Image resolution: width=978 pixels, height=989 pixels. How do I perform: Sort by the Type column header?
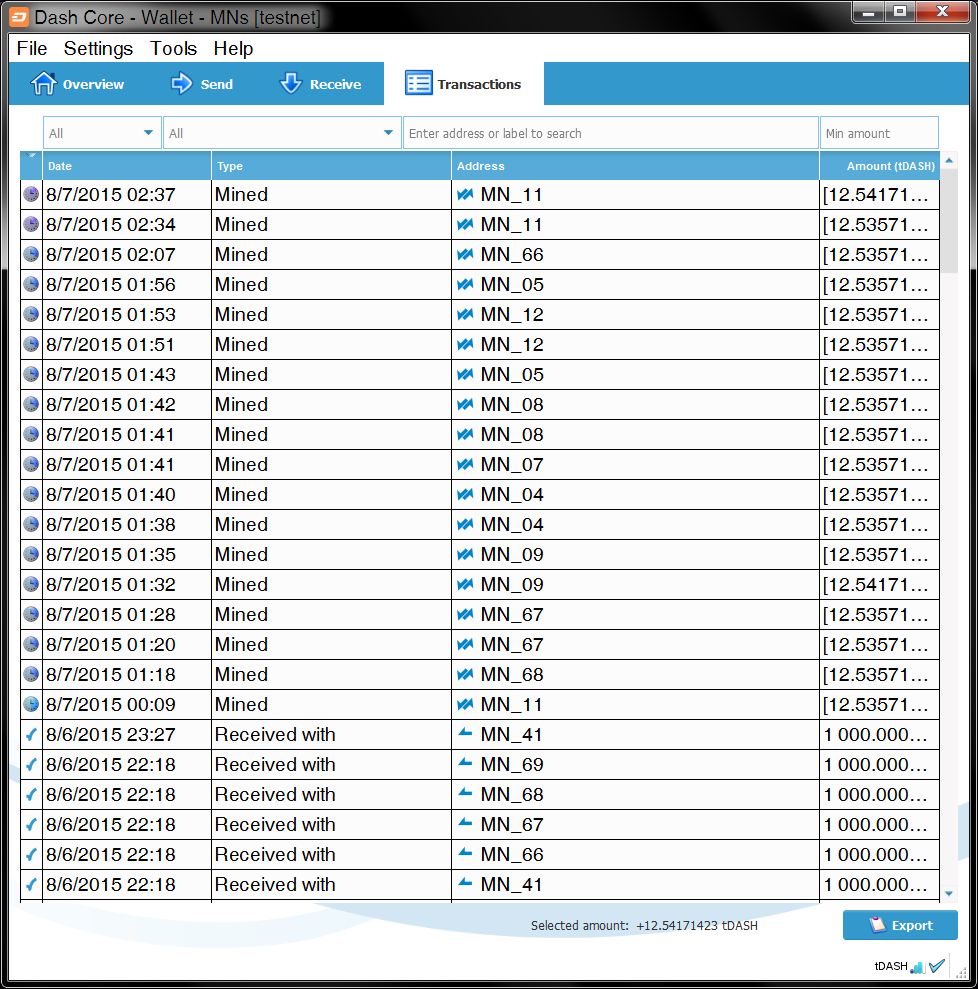(331, 166)
